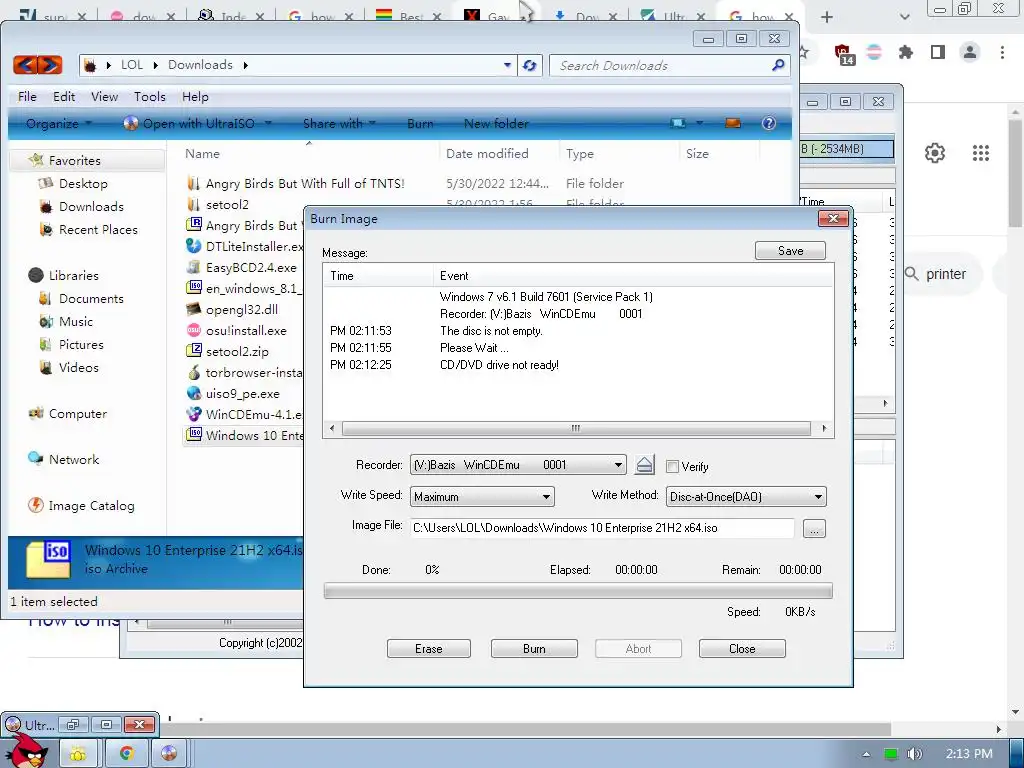Image resolution: width=1024 pixels, height=768 pixels.
Task: Open the Help menu in Explorer
Action: pos(195,97)
